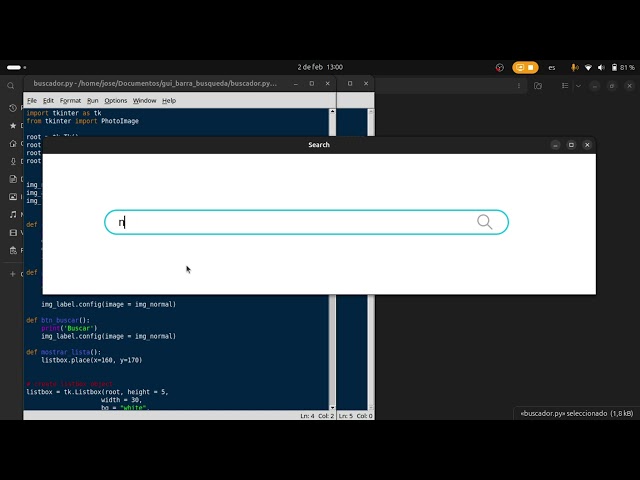
Task: Click the round tray app icon beside the recorder
Action: (x=500, y=67)
